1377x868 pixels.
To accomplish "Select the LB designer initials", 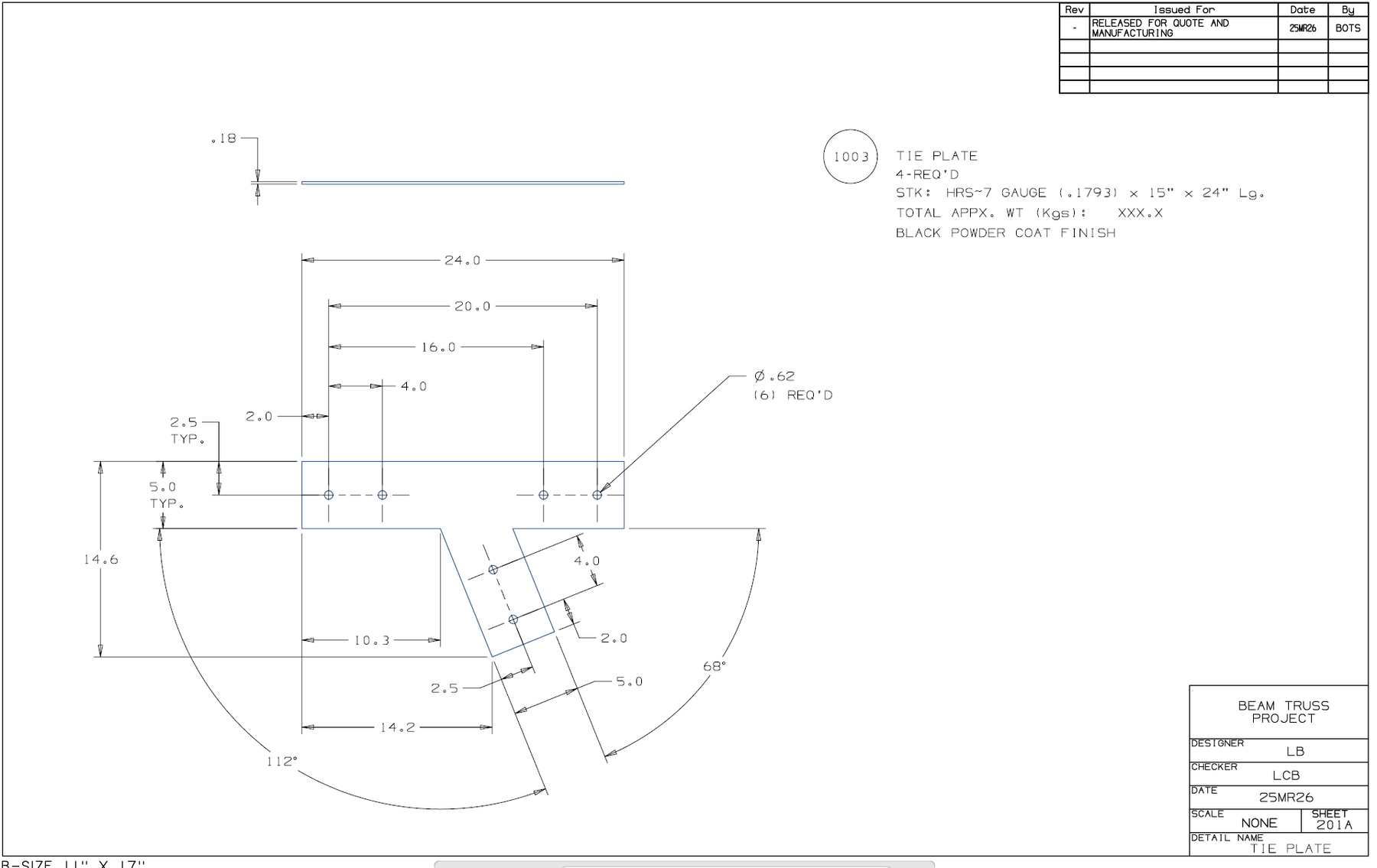I will (x=1295, y=752).
